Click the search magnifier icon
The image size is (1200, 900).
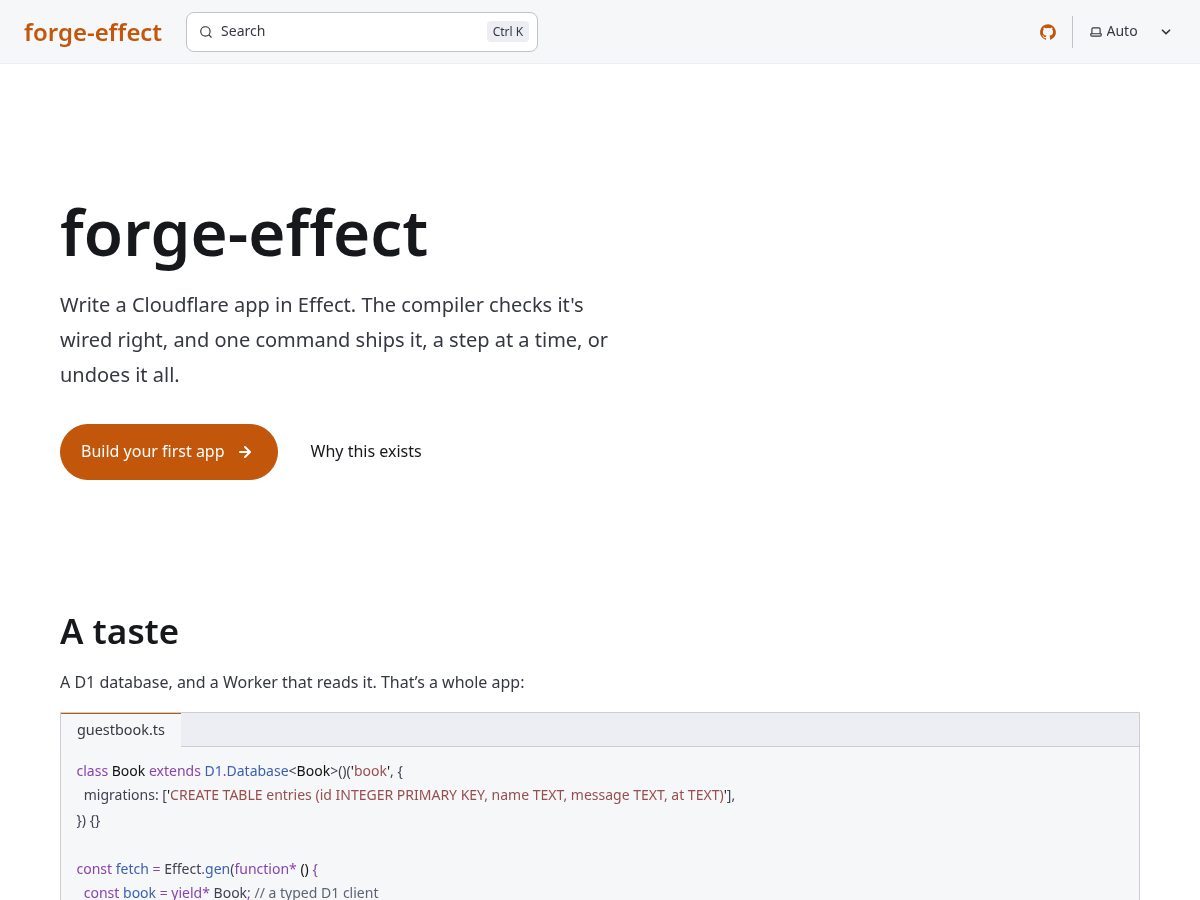[x=206, y=32]
